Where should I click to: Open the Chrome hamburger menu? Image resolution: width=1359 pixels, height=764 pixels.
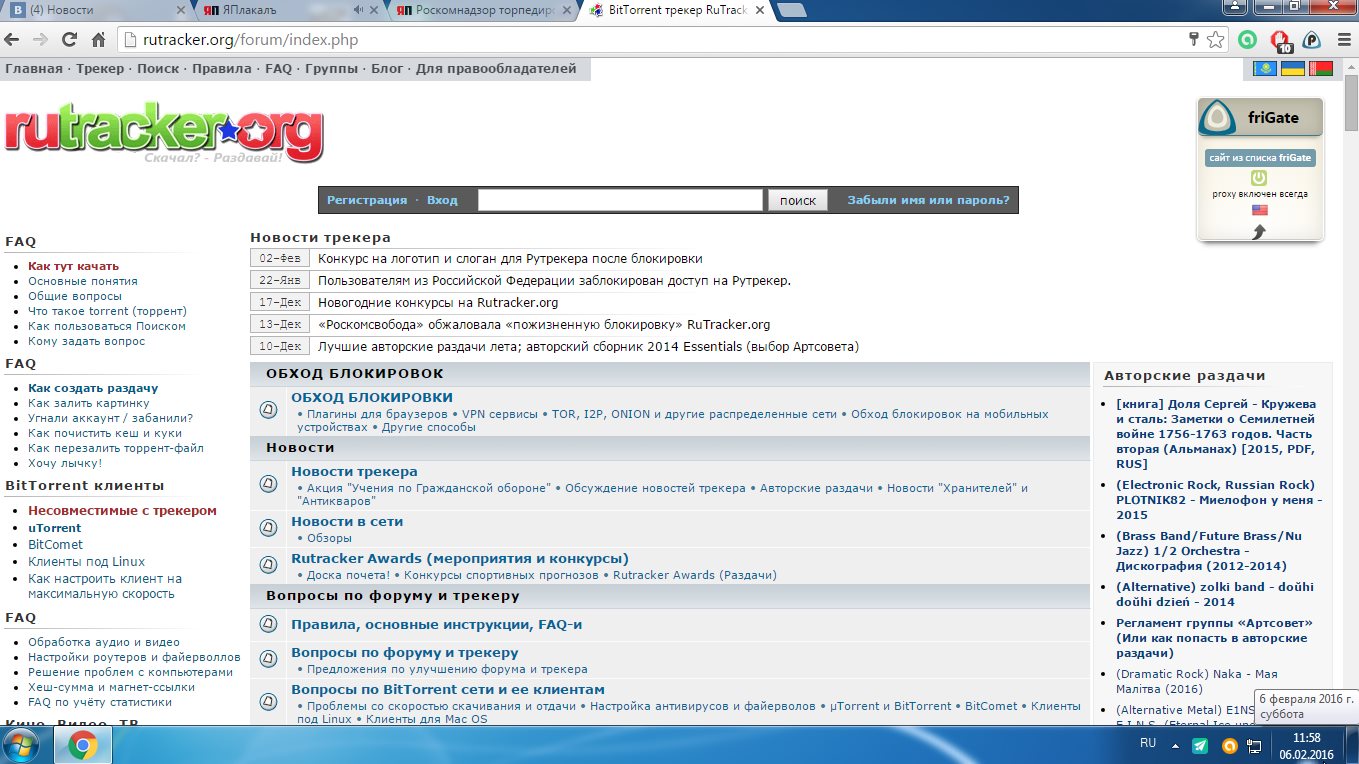point(1342,40)
